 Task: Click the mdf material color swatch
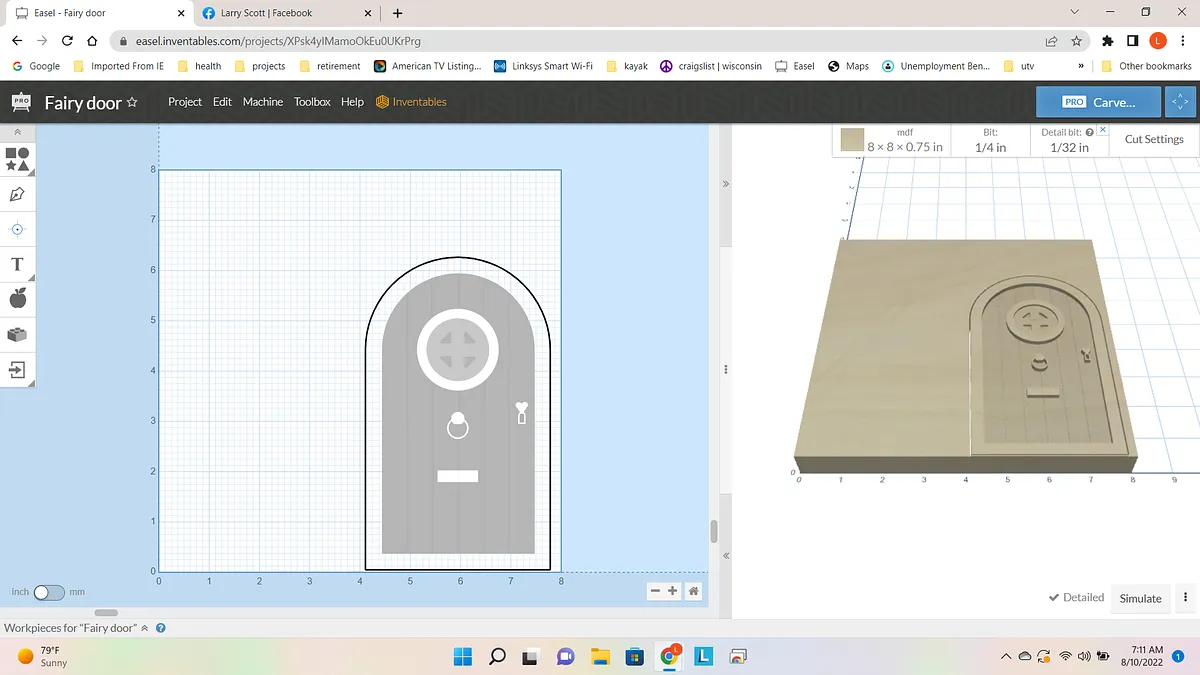click(851, 140)
